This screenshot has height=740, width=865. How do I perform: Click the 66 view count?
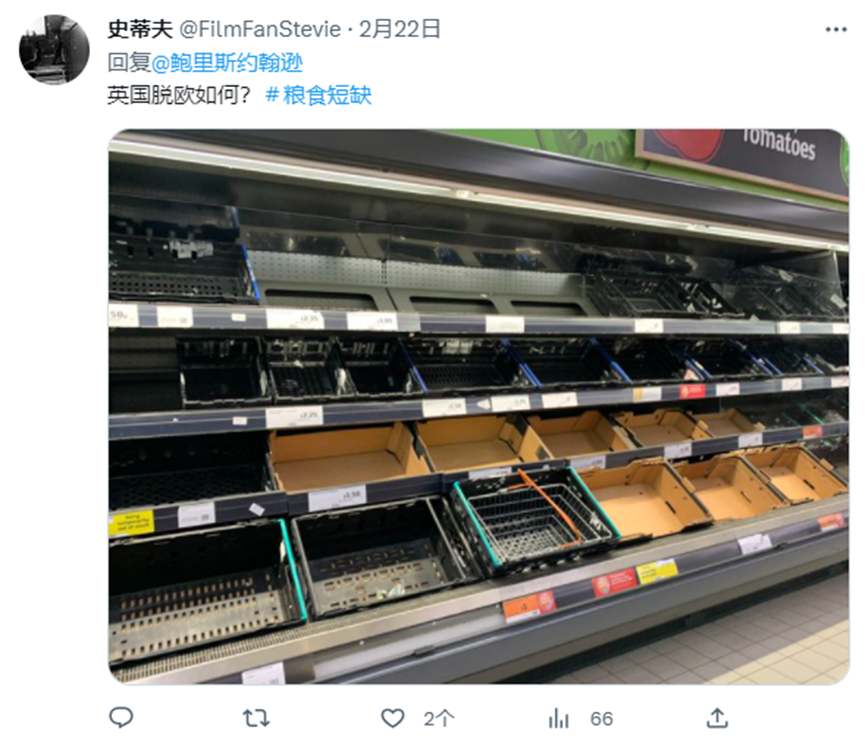pyautogui.click(x=601, y=718)
